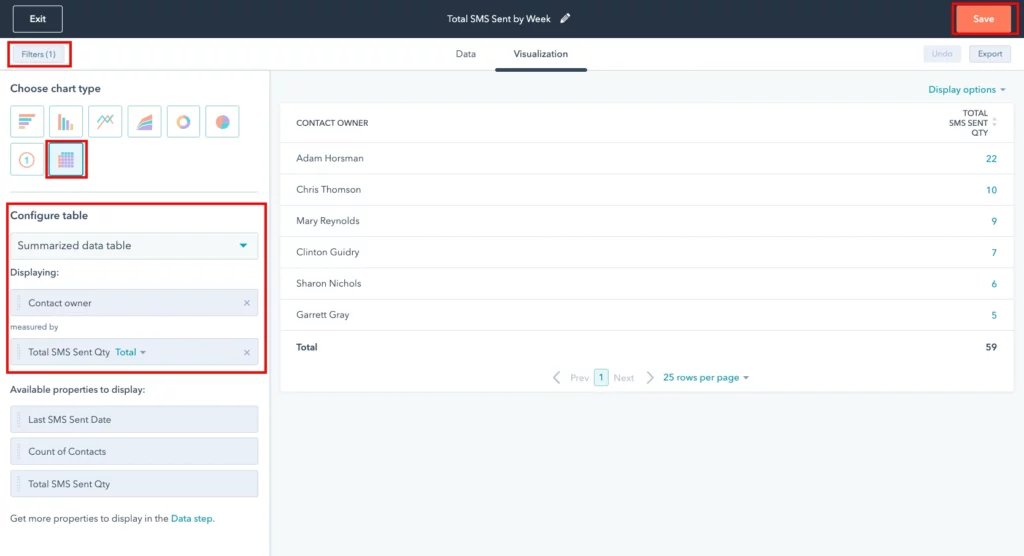Change 25 rows per page setting

coord(706,378)
